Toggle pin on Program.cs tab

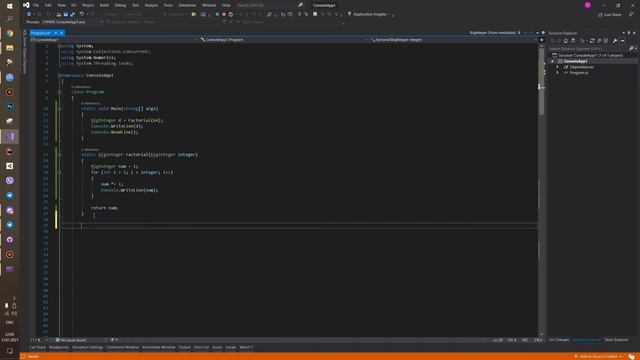tap(56, 33)
